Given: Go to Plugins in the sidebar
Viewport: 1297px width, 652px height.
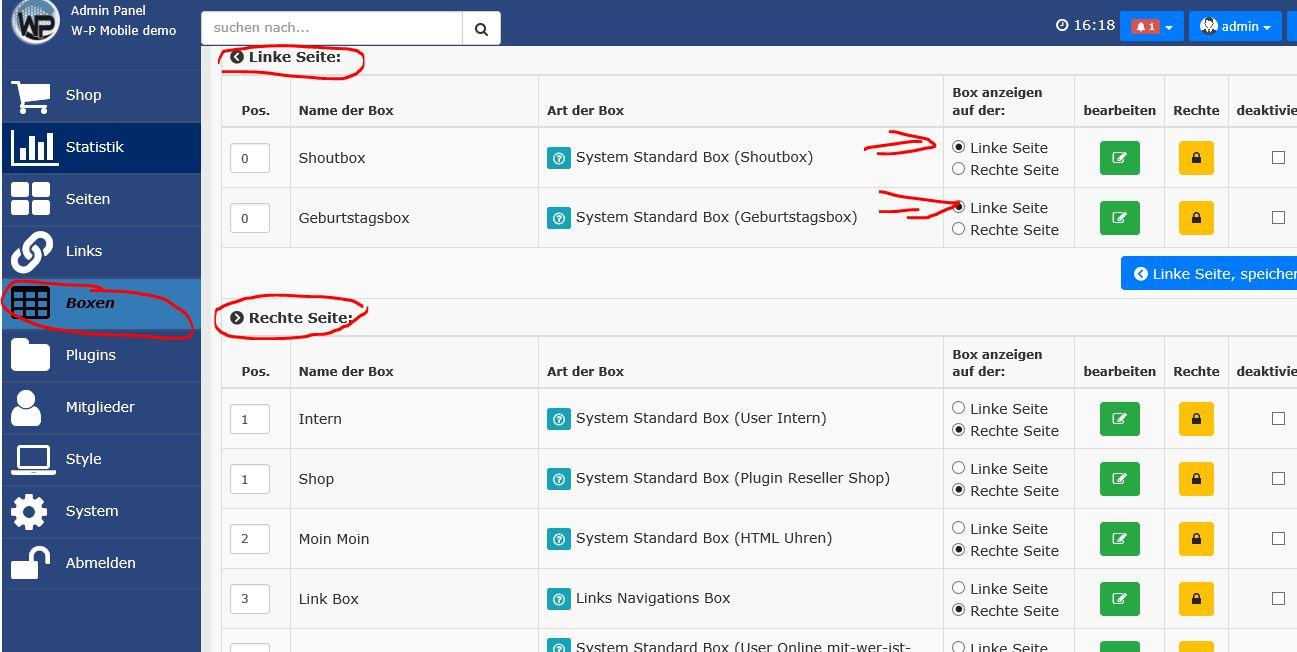Looking at the screenshot, I should pyautogui.click(x=90, y=355).
